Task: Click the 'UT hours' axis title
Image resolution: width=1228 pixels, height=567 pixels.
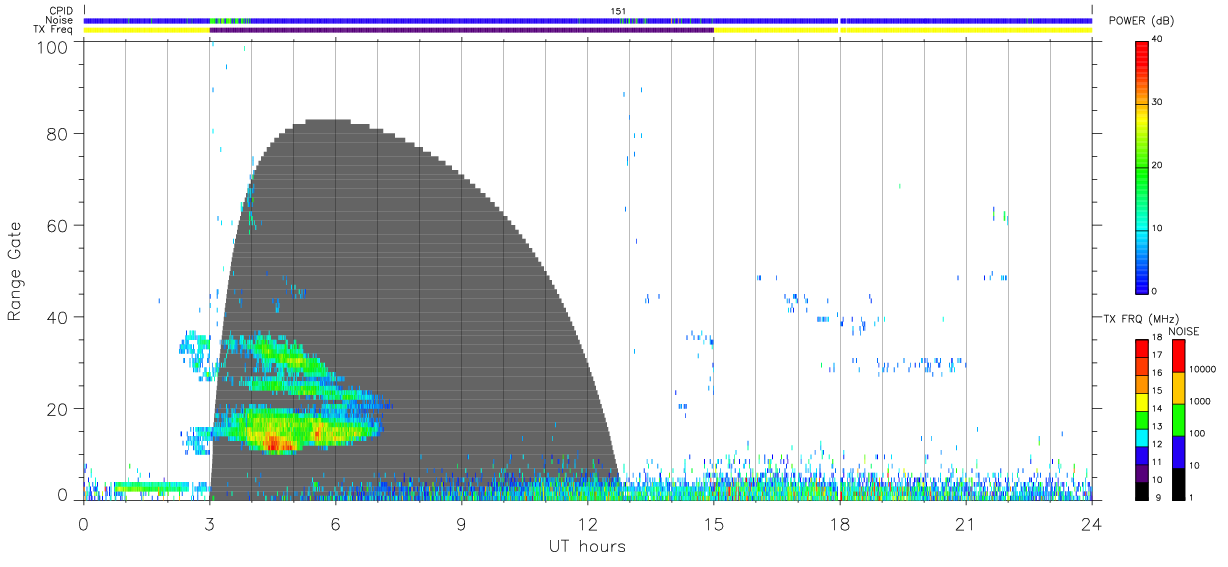Action: point(587,546)
